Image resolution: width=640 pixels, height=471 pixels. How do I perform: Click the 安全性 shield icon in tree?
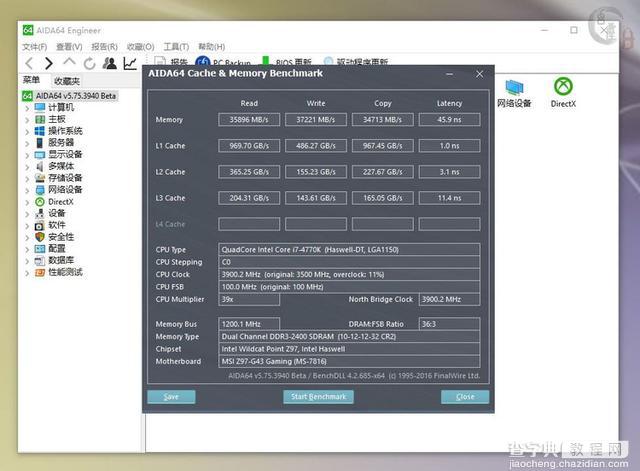[x=40, y=237]
